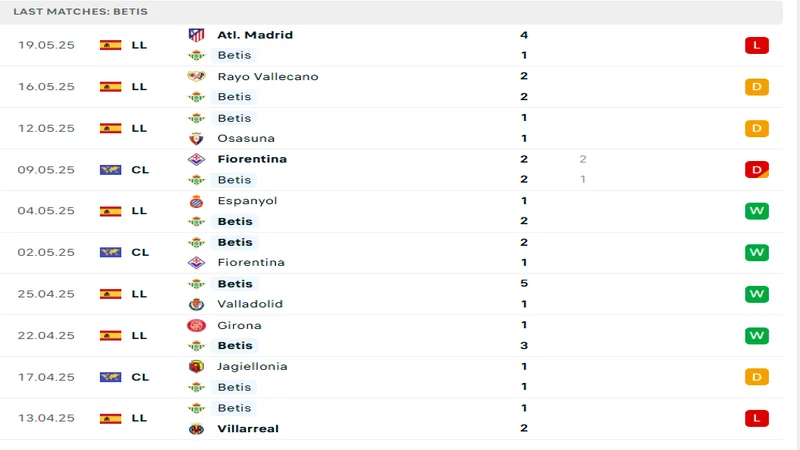The height and width of the screenshot is (450, 800).
Task: Click the Girona crest icon
Action: click(196, 325)
